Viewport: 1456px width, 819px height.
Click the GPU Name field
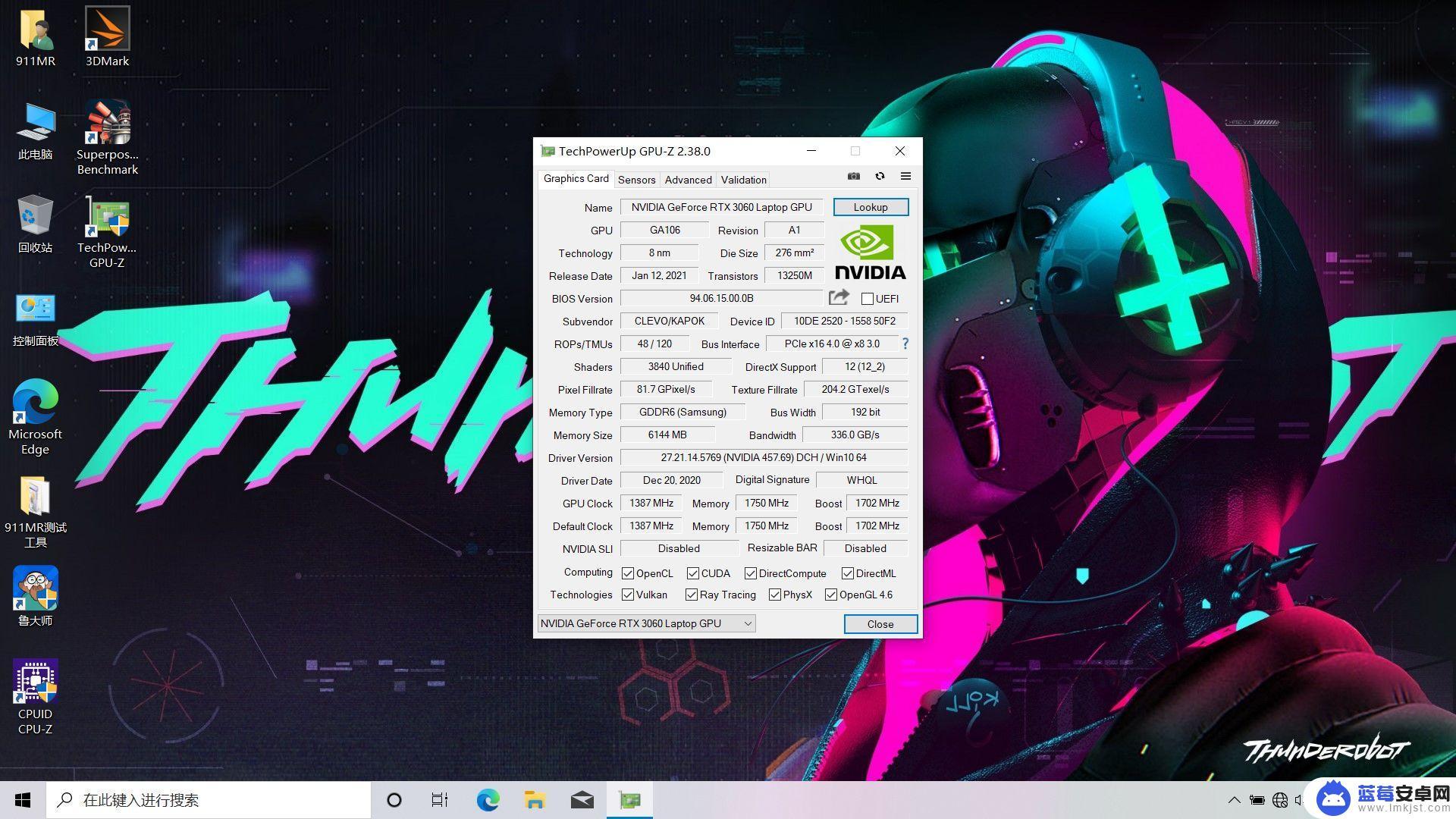pos(721,207)
